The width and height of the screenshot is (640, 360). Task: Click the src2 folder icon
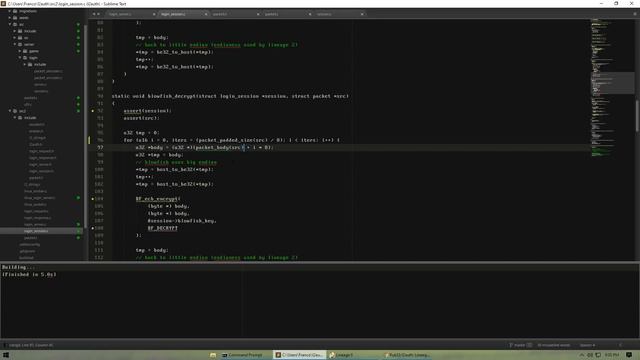click(16, 111)
